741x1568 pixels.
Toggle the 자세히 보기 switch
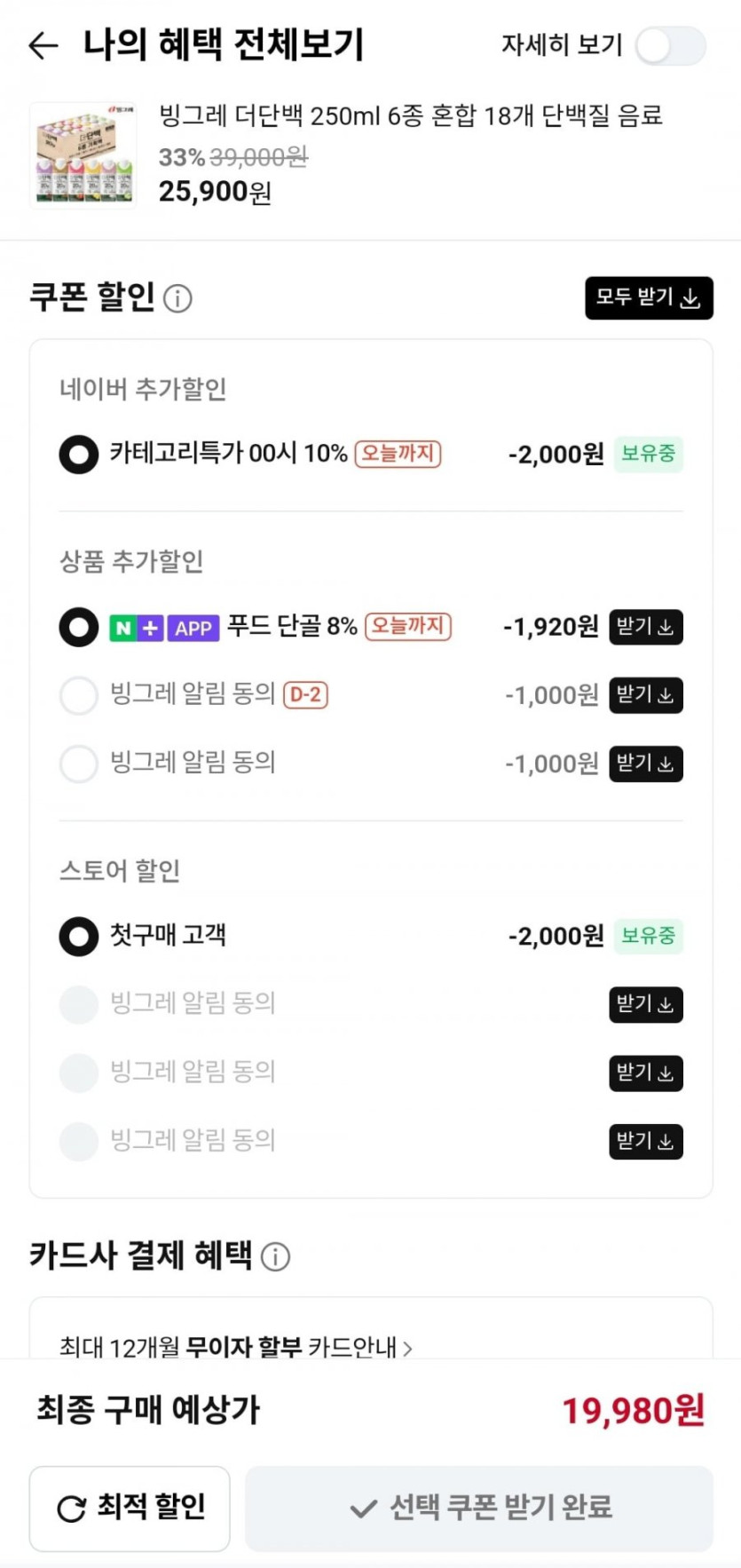pyautogui.click(x=671, y=46)
